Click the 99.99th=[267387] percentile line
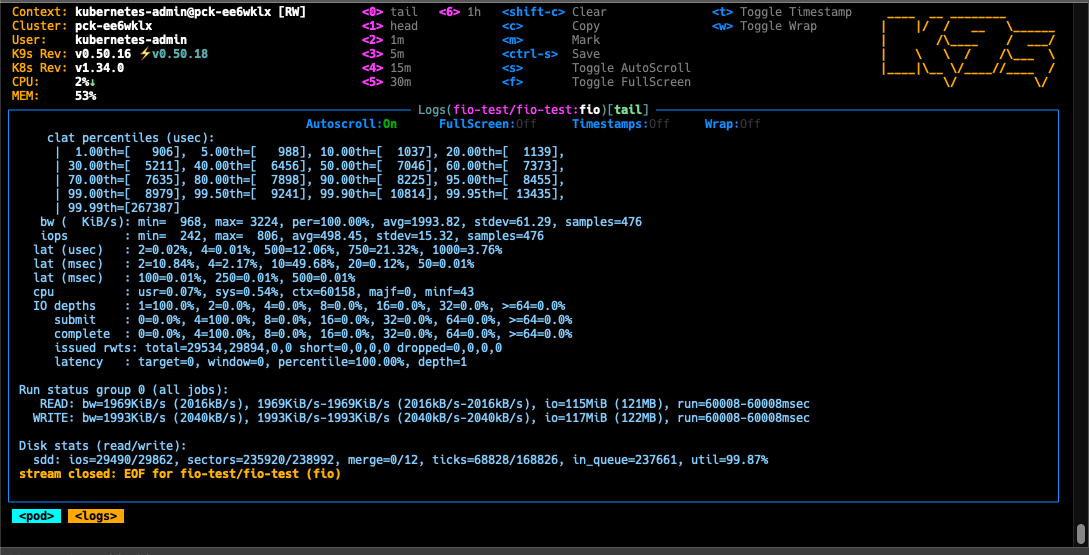The image size is (1089, 555). pyautogui.click(x=117, y=208)
